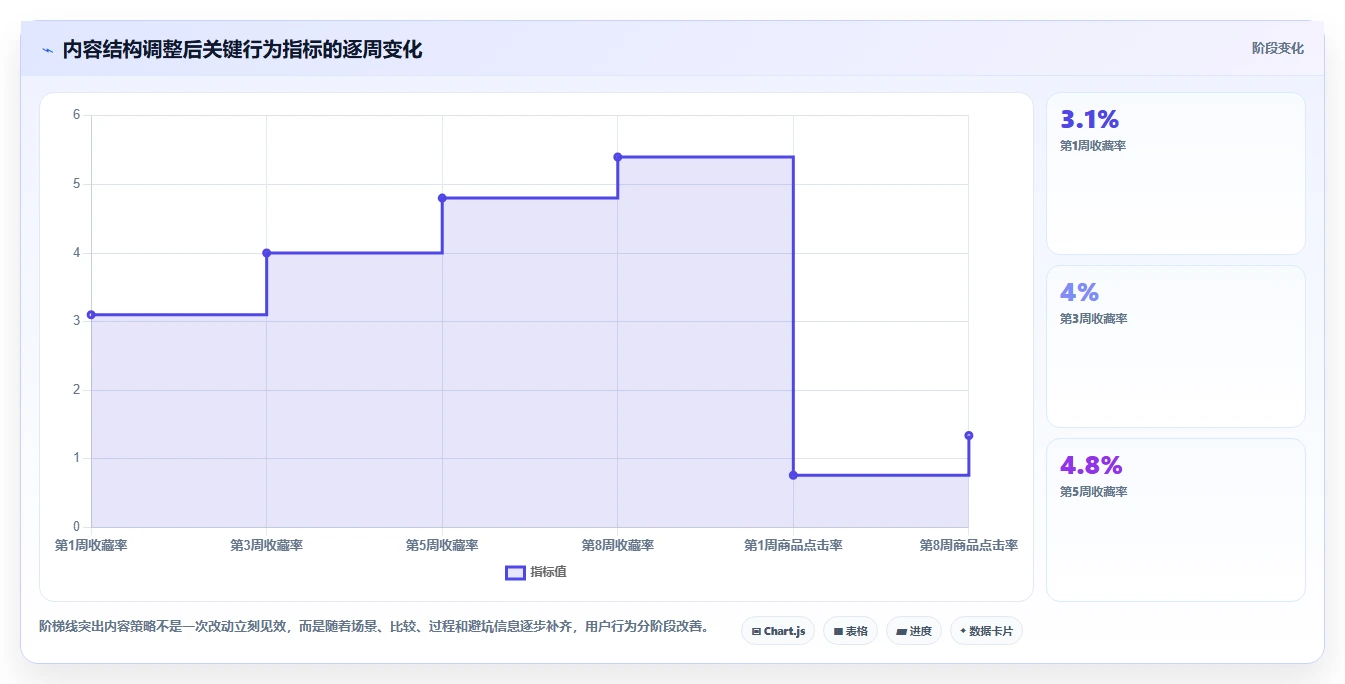The image size is (1345, 684).
Task: Click the data point for 第1周收藏率
Action: point(91,315)
